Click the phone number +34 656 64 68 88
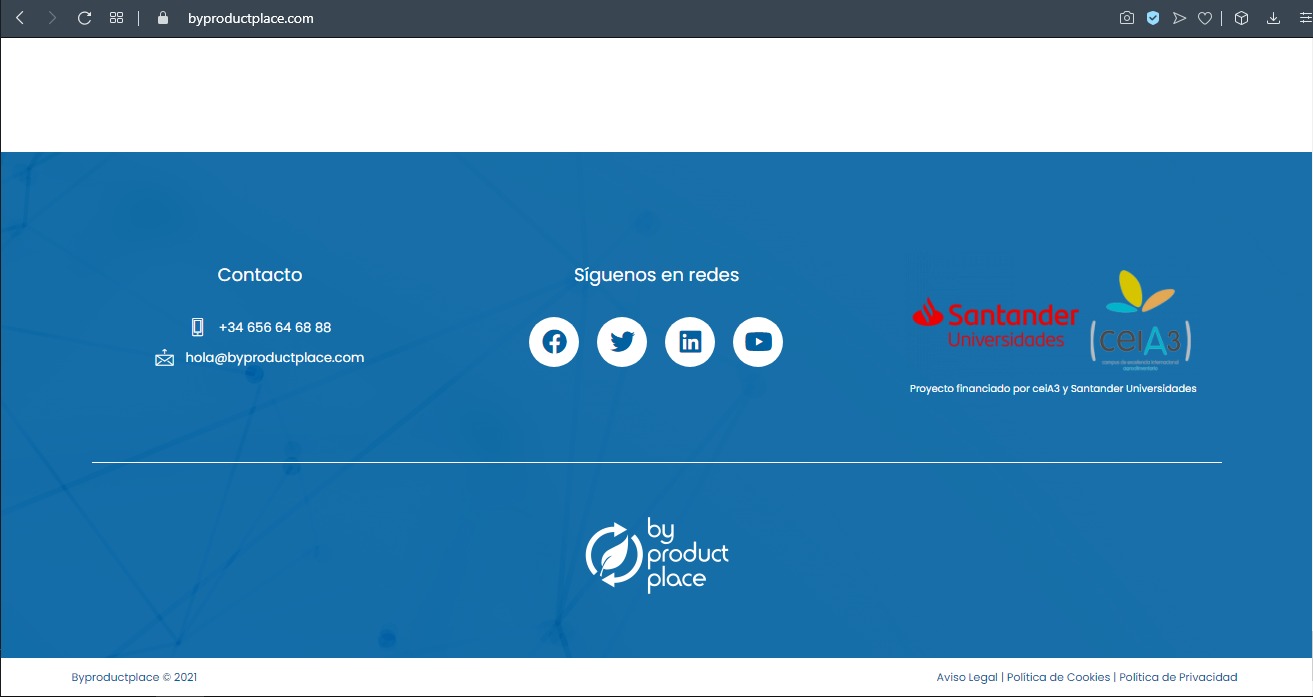Screen dimensions: 1313x697 pyautogui.click(x=275, y=327)
